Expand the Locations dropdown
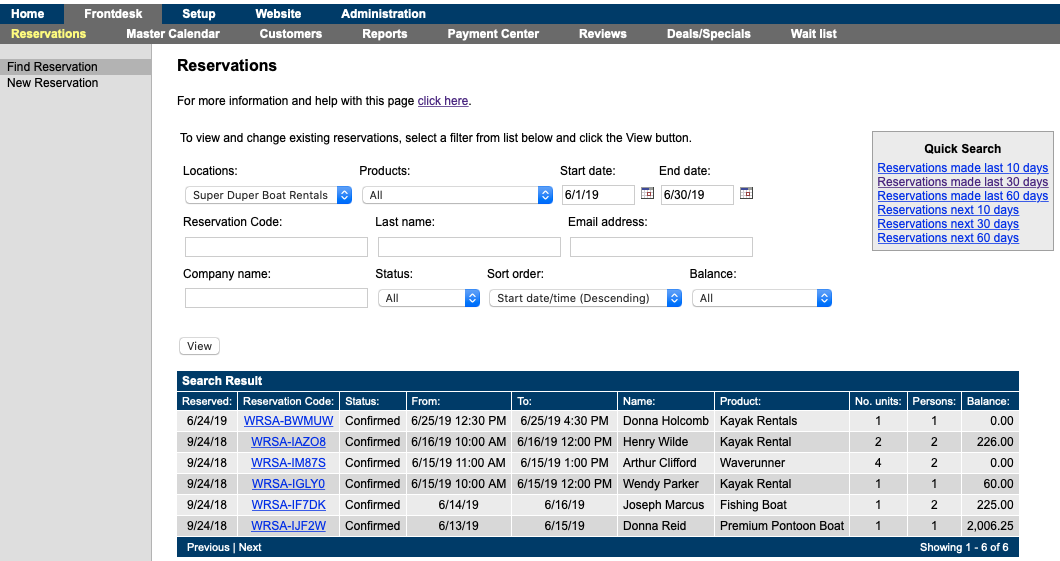This screenshot has height=561, width=1060. 268,196
